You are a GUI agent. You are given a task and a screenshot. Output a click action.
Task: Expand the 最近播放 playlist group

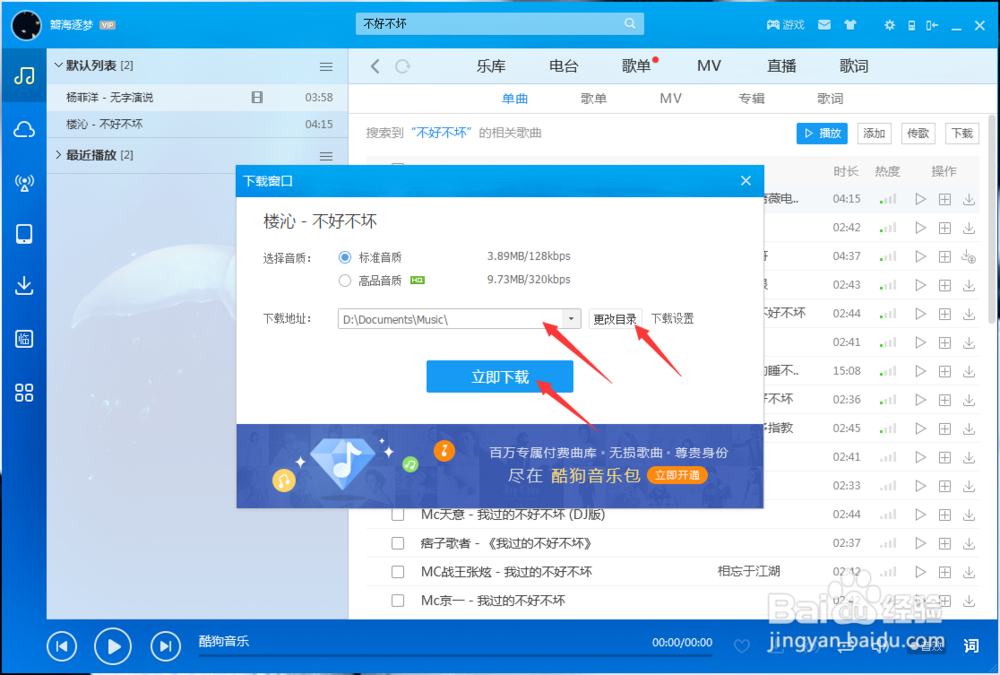coord(58,155)
